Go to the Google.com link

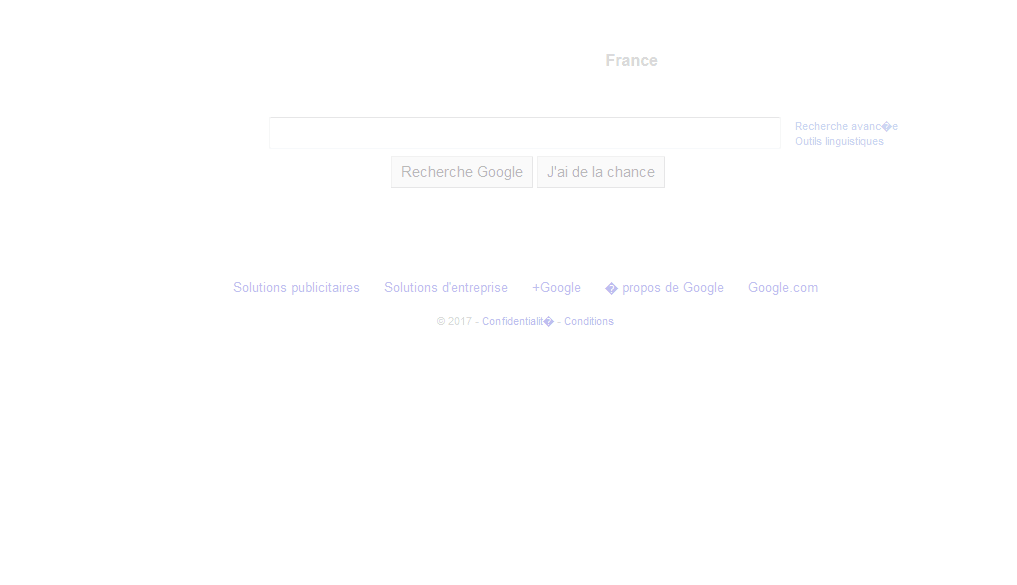point(783,287)
